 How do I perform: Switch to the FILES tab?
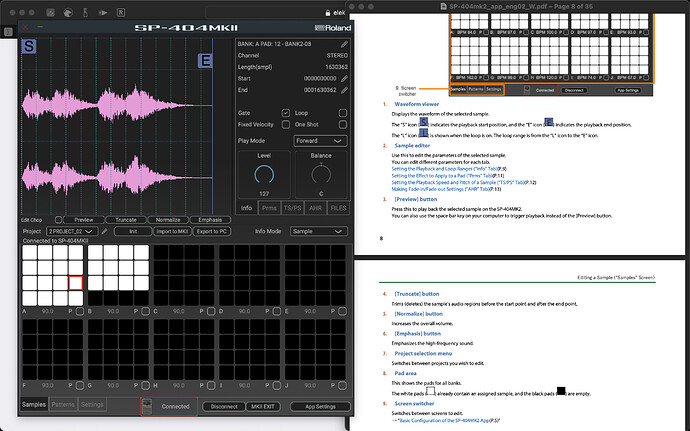click(x=338, y=208)
